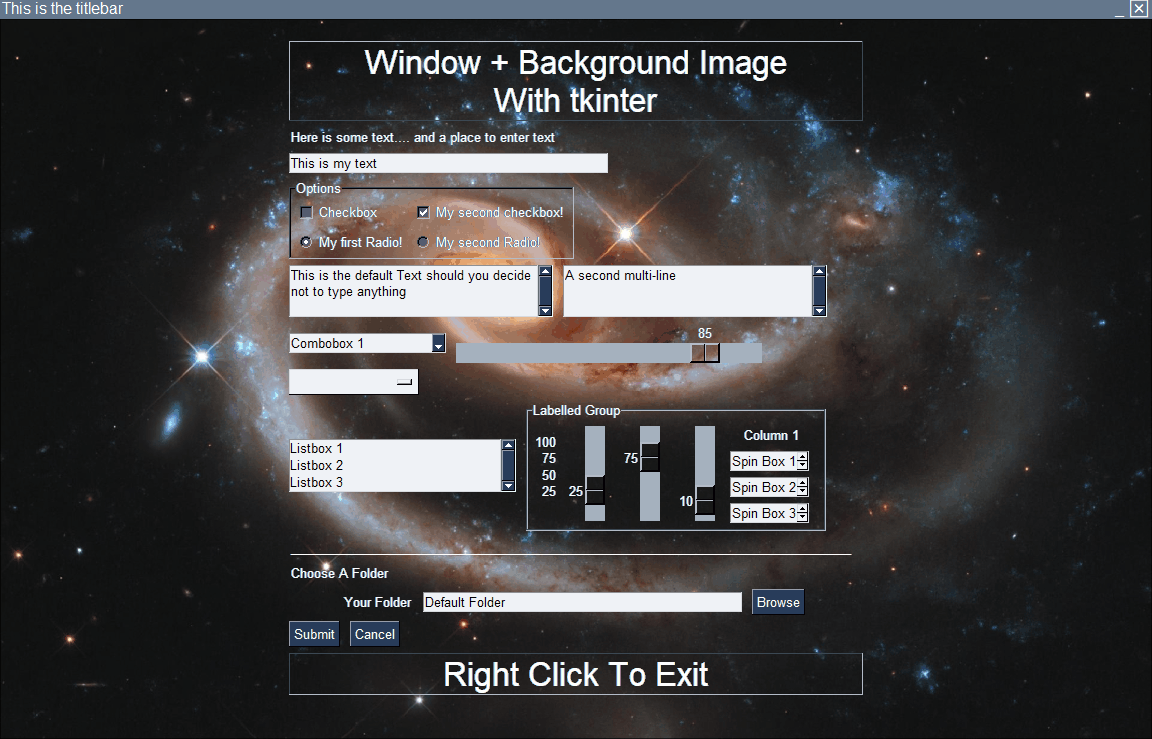Click the Spin Box 2 field
The image size is (1152, 739).
tap(762, 488)
